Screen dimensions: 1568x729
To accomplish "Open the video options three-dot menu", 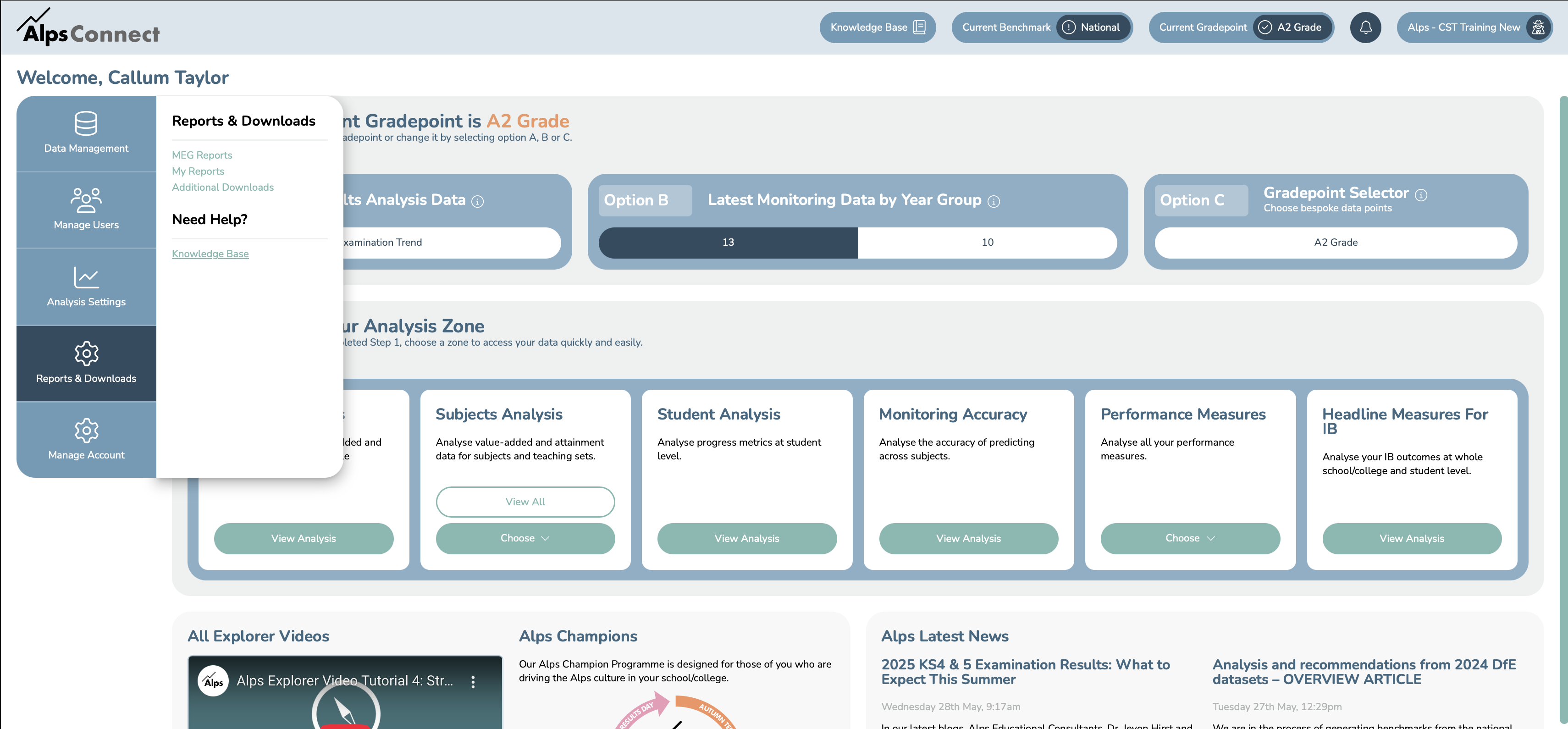I will (473, 681).
